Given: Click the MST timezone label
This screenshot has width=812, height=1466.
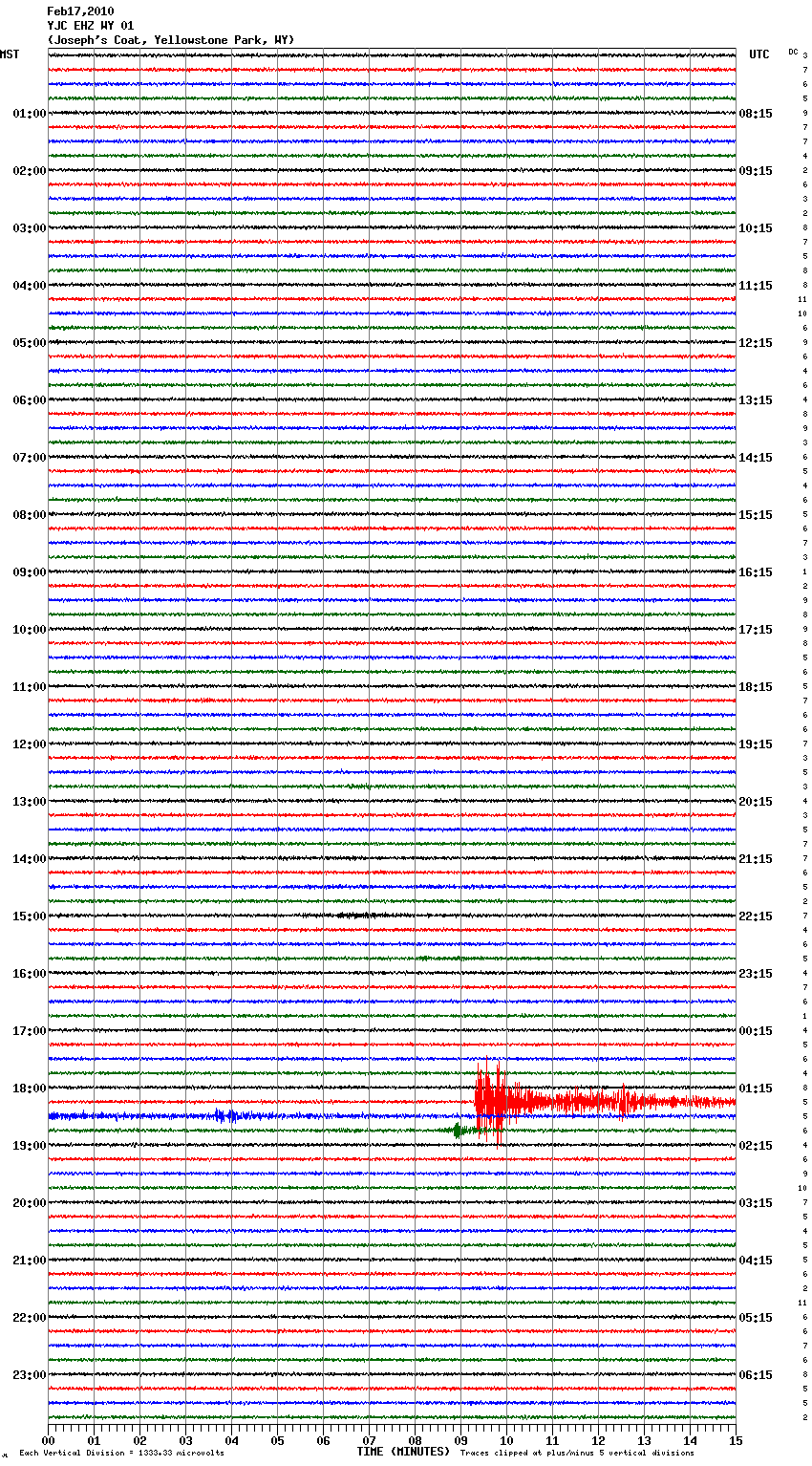Looking at the screenshot, I should coord(10,54).
